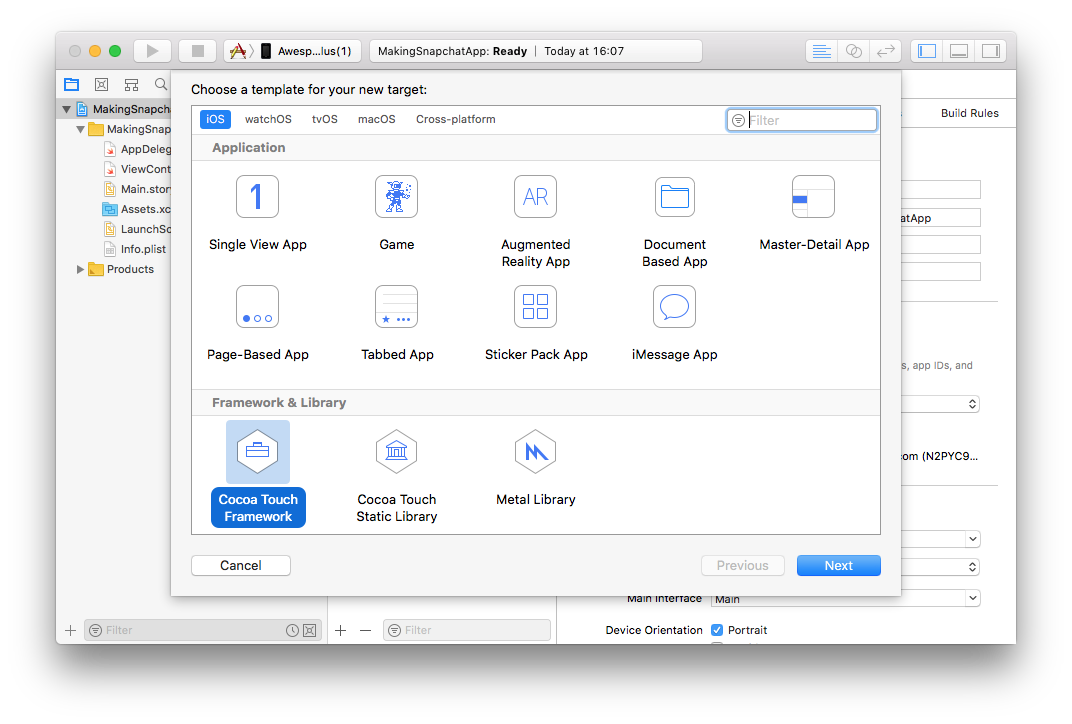This screenshot has height=724, width=1072.
Task: Click the Next button
Action: coord(839,565)
